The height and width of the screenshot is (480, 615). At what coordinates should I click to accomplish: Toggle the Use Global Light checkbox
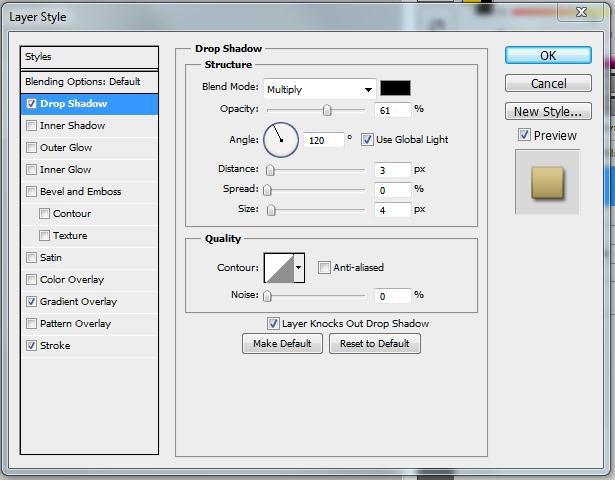coord(367,140)
